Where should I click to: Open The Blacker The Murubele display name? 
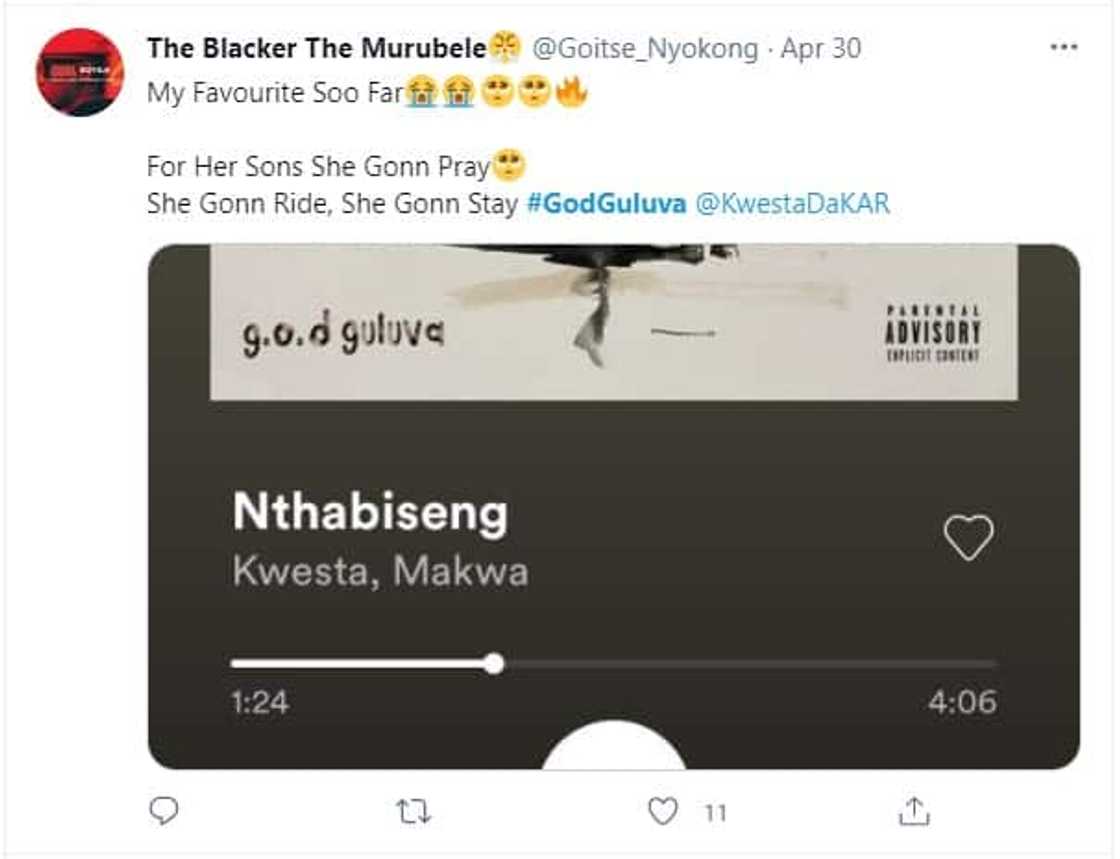coord(316,48)
